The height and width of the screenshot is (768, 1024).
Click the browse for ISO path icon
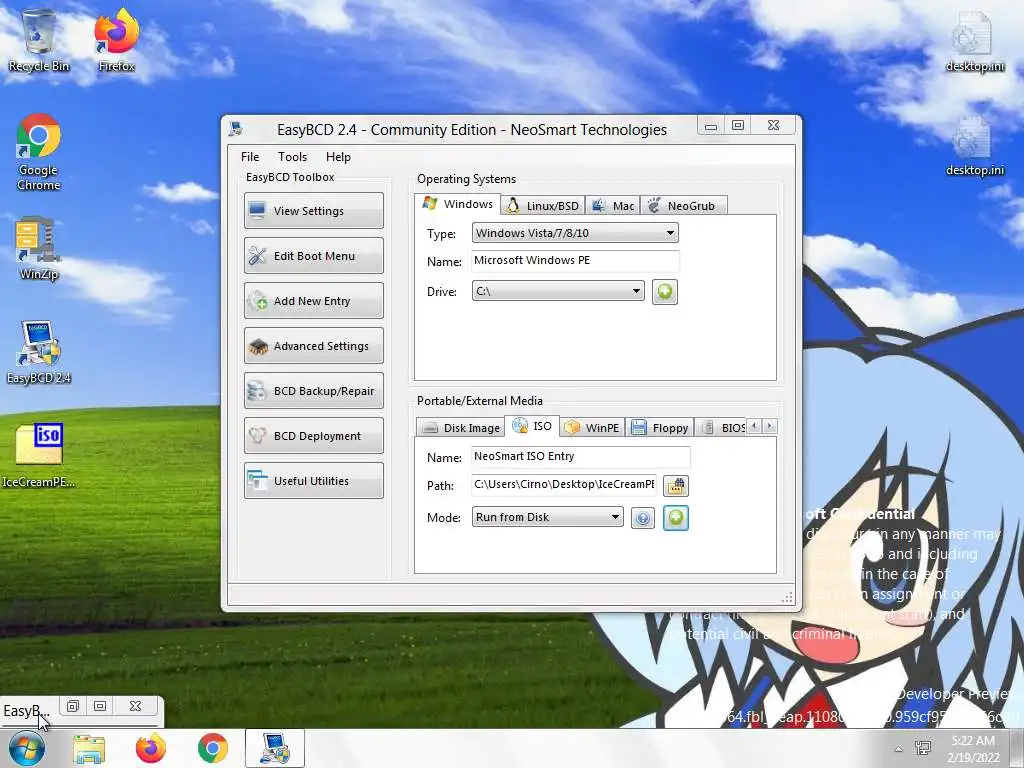(x=676, y=485)
